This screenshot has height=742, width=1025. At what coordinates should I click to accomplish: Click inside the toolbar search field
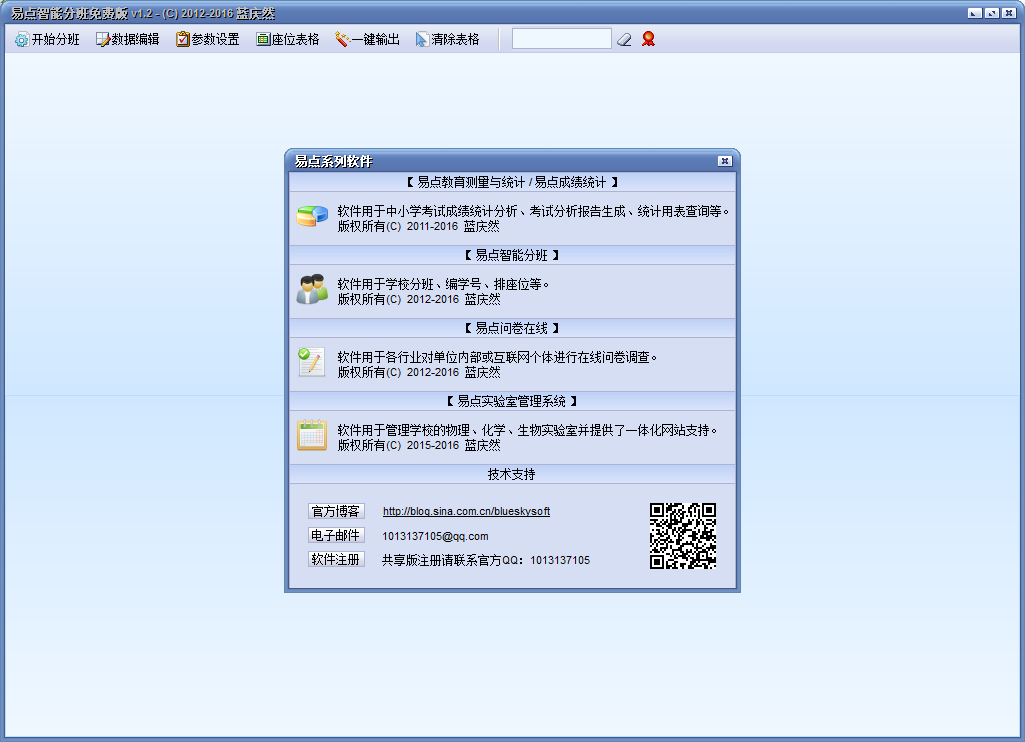click(560, 38)
